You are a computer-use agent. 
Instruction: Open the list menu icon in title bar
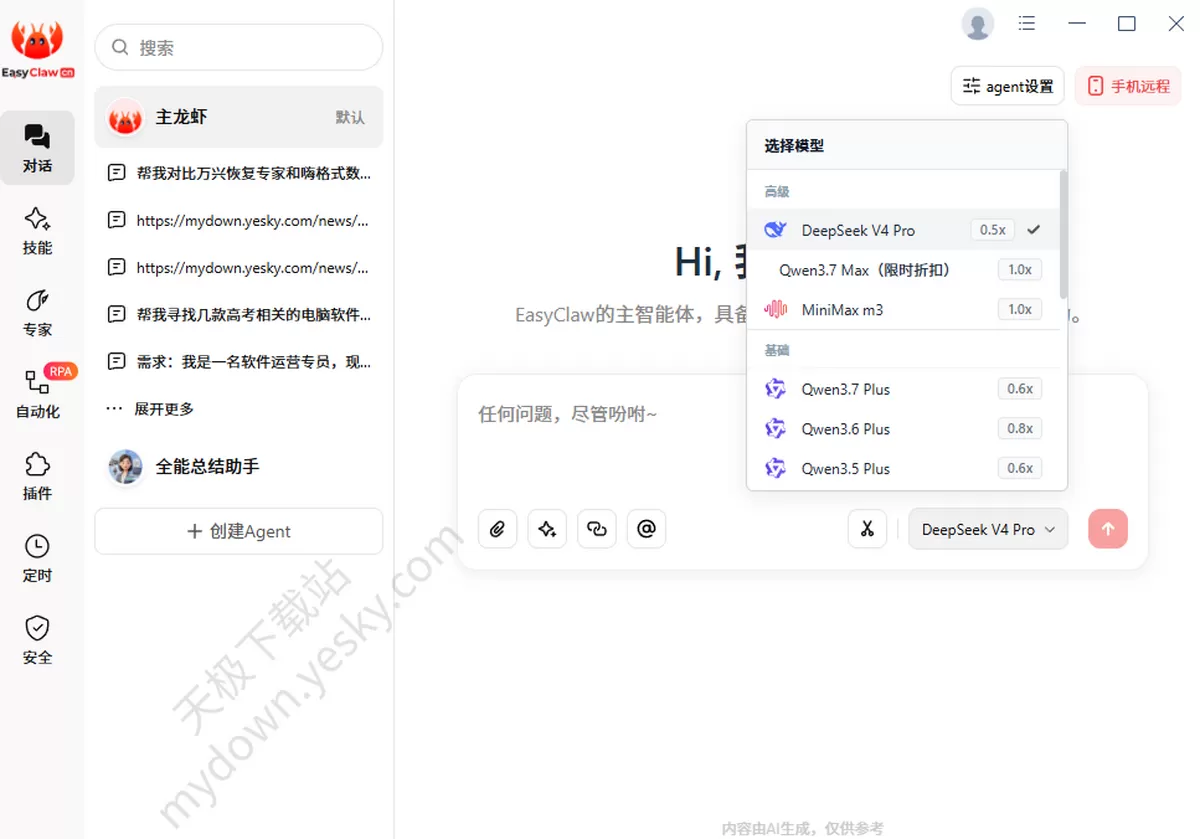click(1027, 23)
